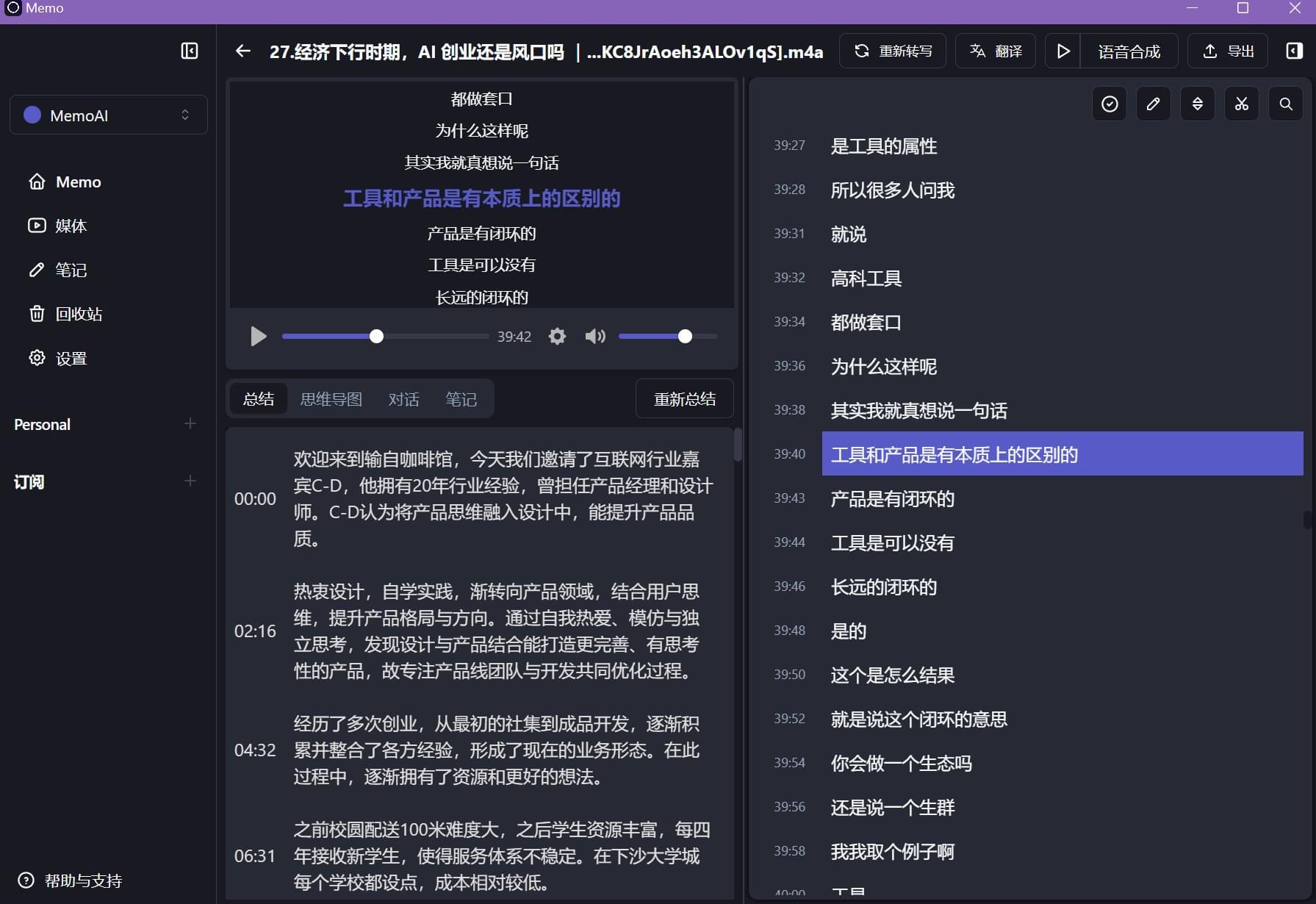Click the file title 27.经济下行时期
Viewport: 1316px width, 904px height.
546,51
